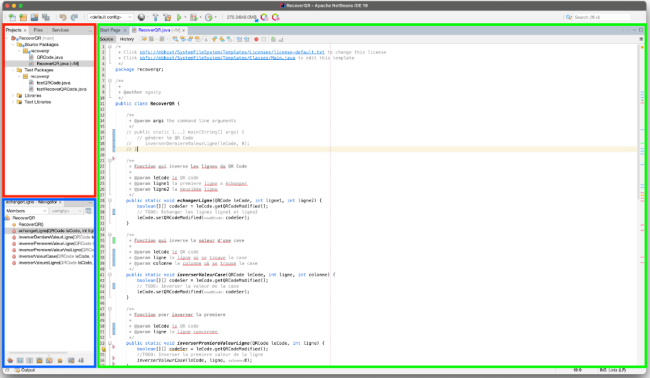Click the Open Project toolbar icon
650x378 pixels.
point(34,17)
